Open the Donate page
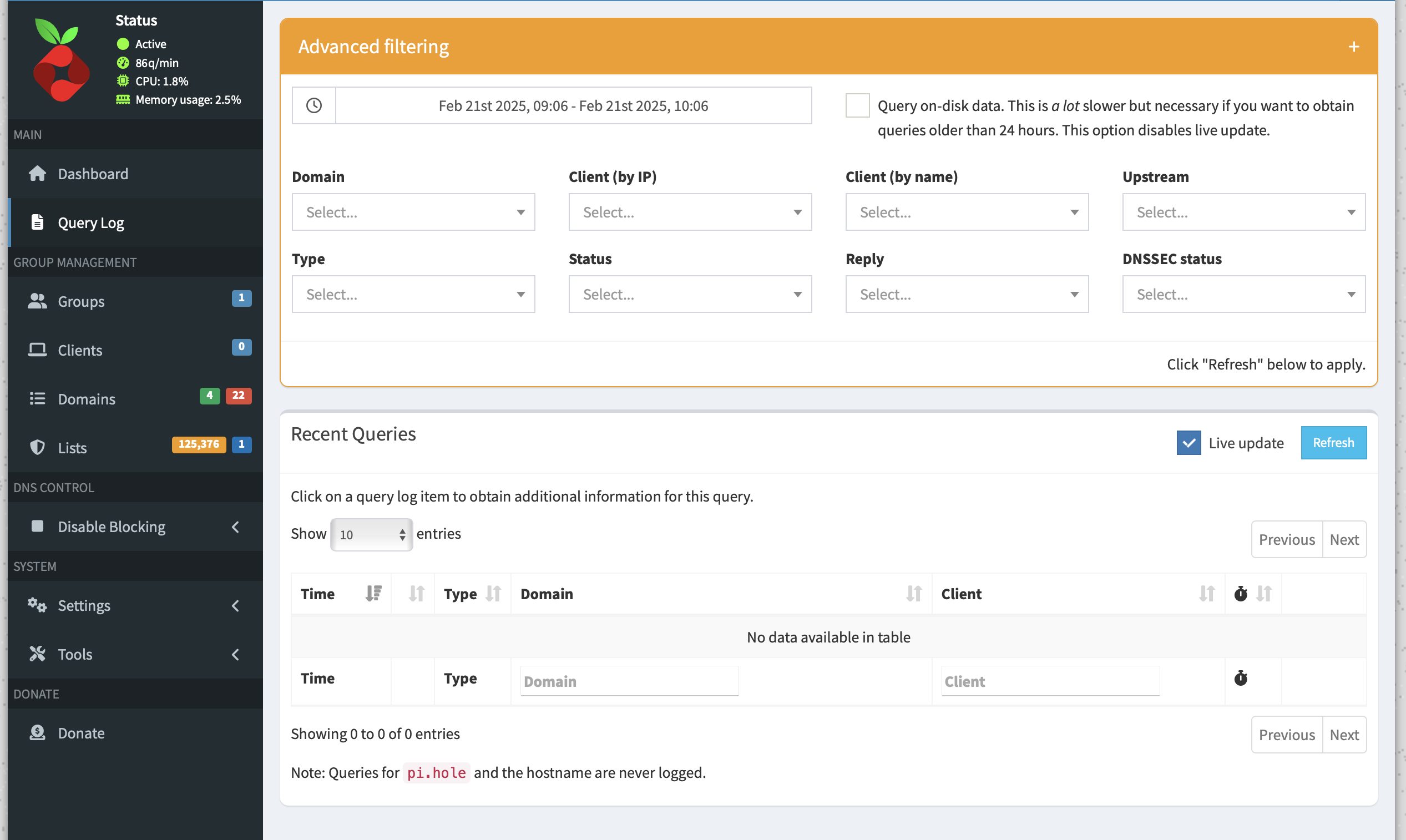 (x=135, y=732)
